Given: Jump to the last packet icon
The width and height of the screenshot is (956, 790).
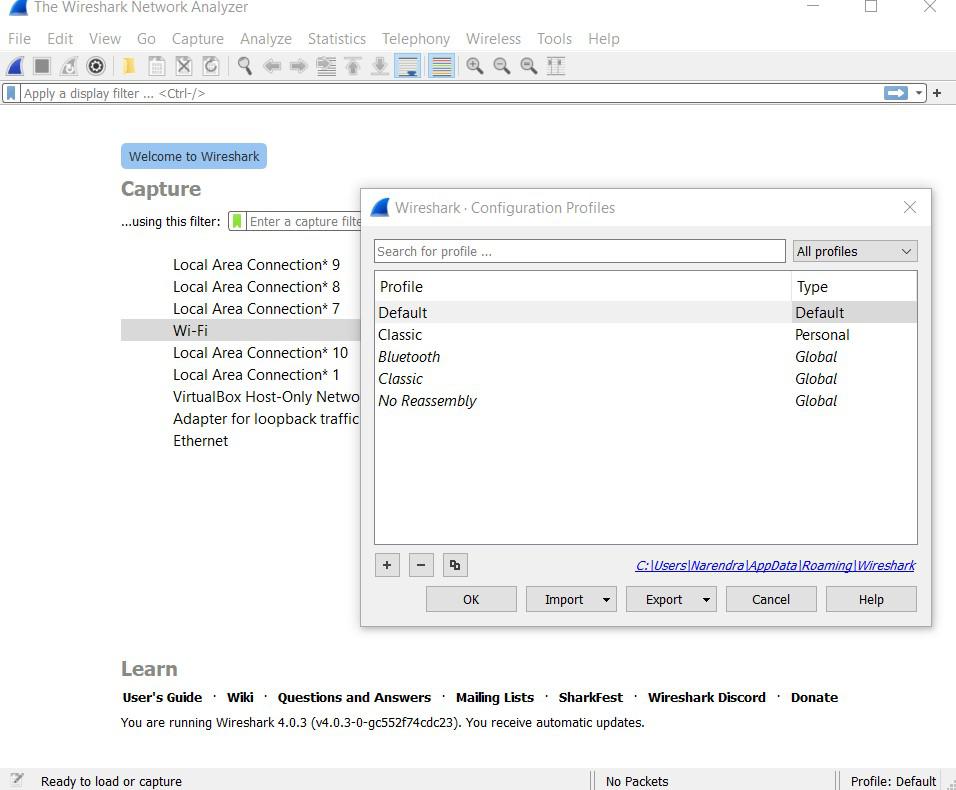Looking at the screenshot, I should [380, 66].
